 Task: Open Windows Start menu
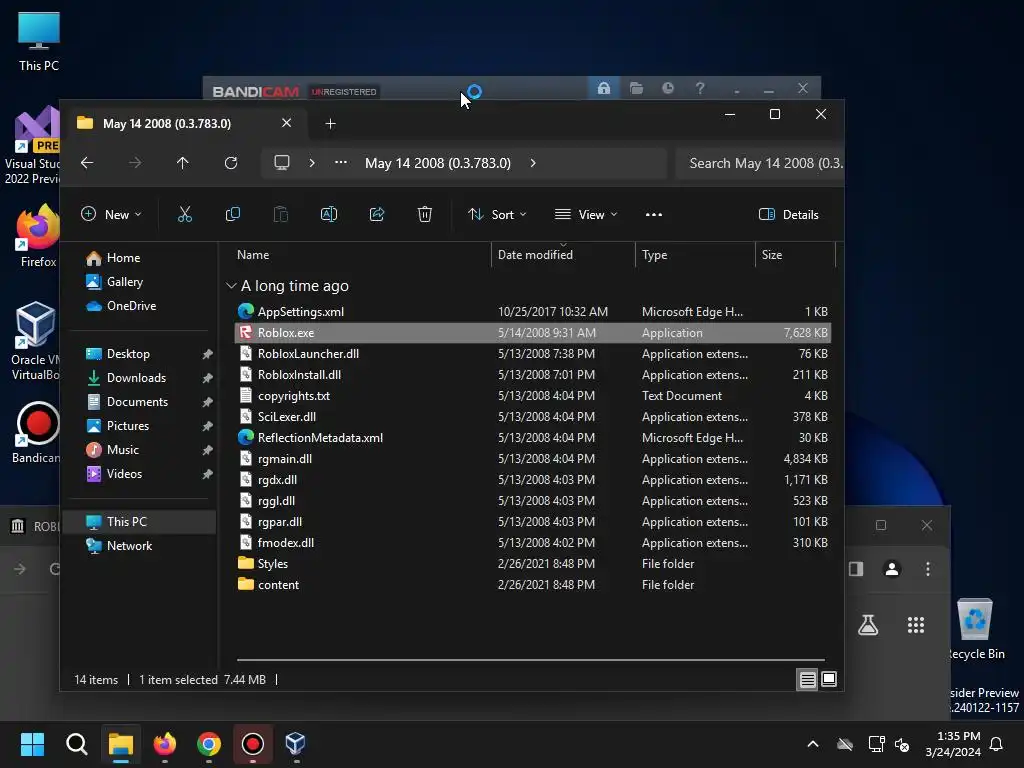32,744
